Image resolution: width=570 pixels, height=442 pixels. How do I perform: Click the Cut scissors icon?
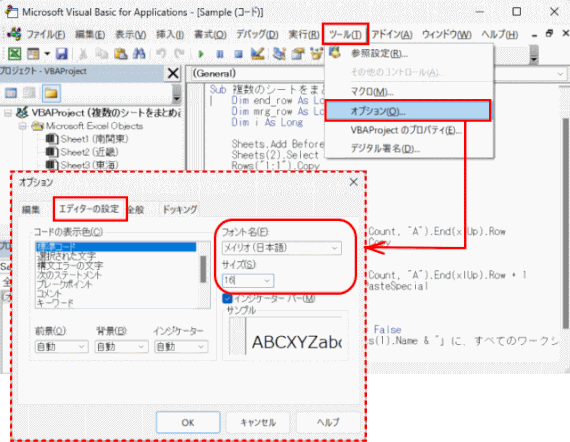tap(83, 54)
